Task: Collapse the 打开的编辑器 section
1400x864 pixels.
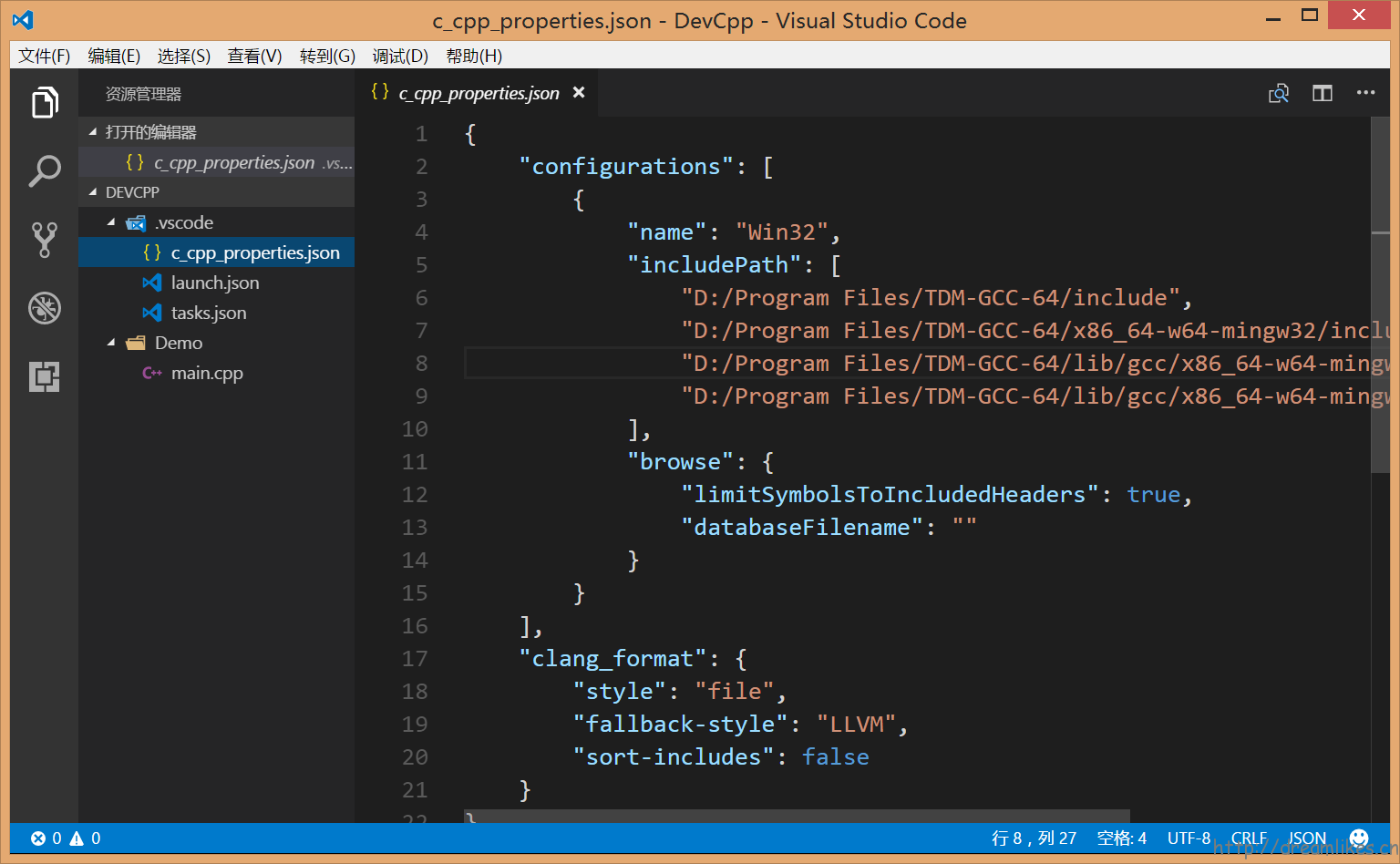Action: 93,132
